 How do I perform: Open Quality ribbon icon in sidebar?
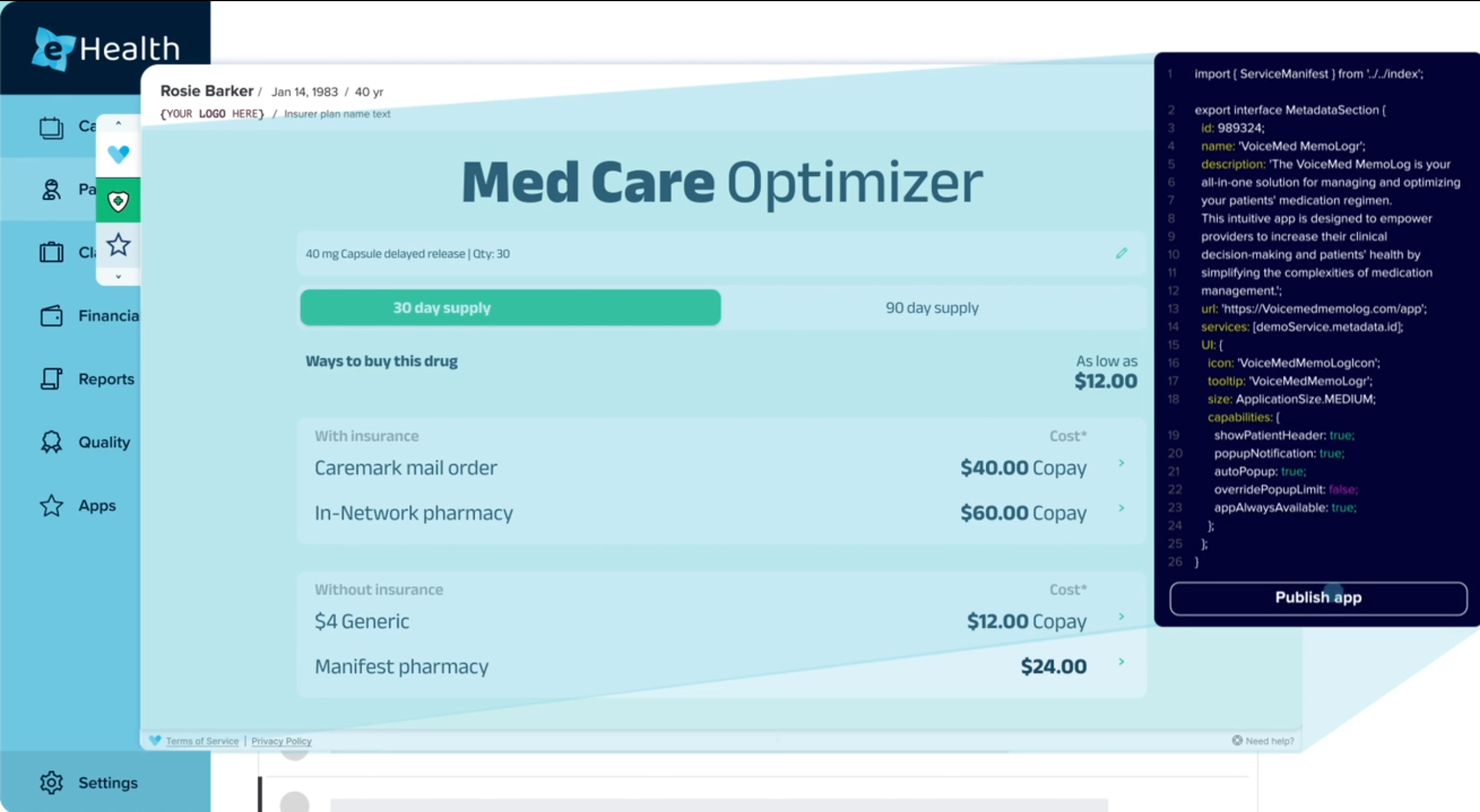point(52,442)
